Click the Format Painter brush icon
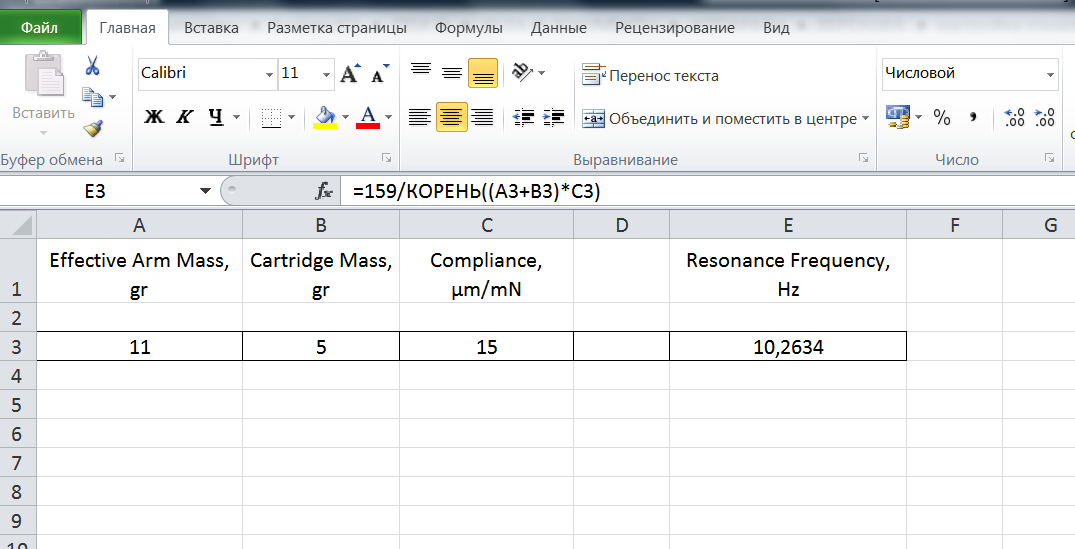1075x549 pixels. [93, 128]
